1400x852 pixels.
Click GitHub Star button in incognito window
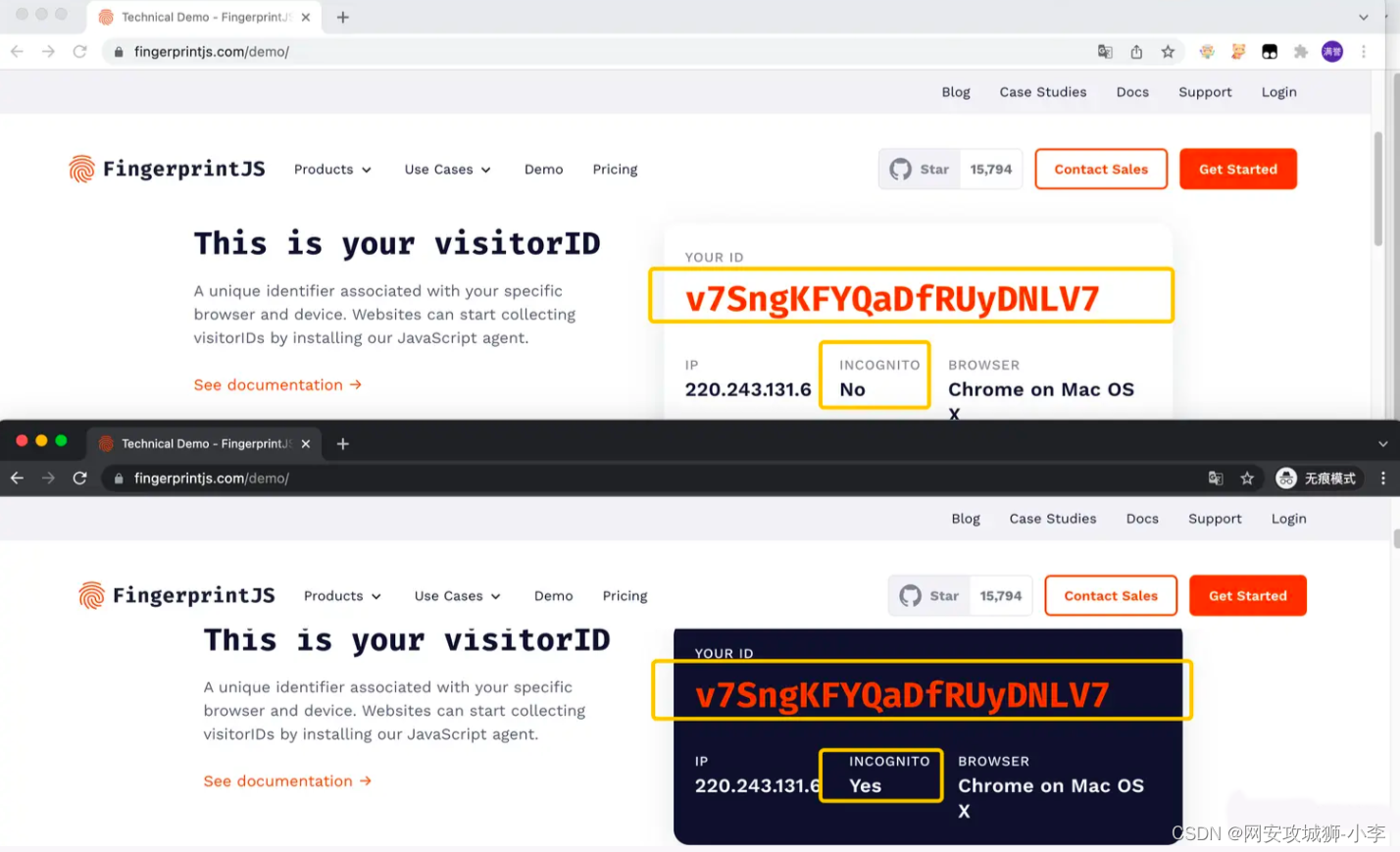(929, 596)
